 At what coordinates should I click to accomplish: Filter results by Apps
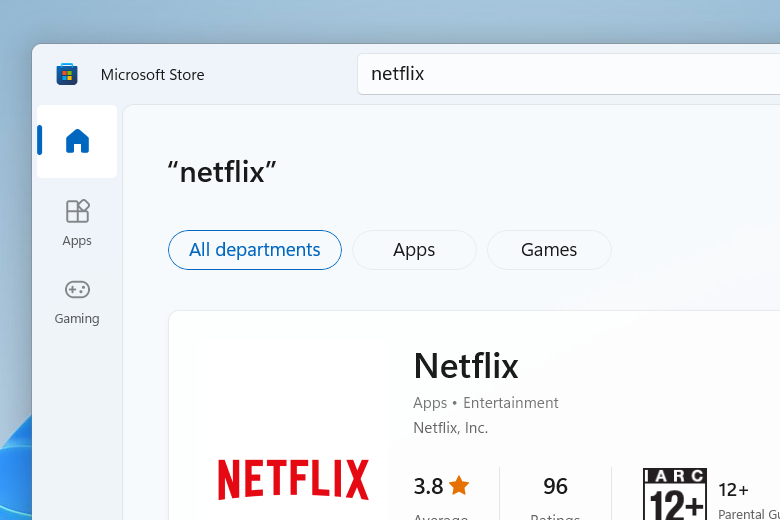point(414,250)
